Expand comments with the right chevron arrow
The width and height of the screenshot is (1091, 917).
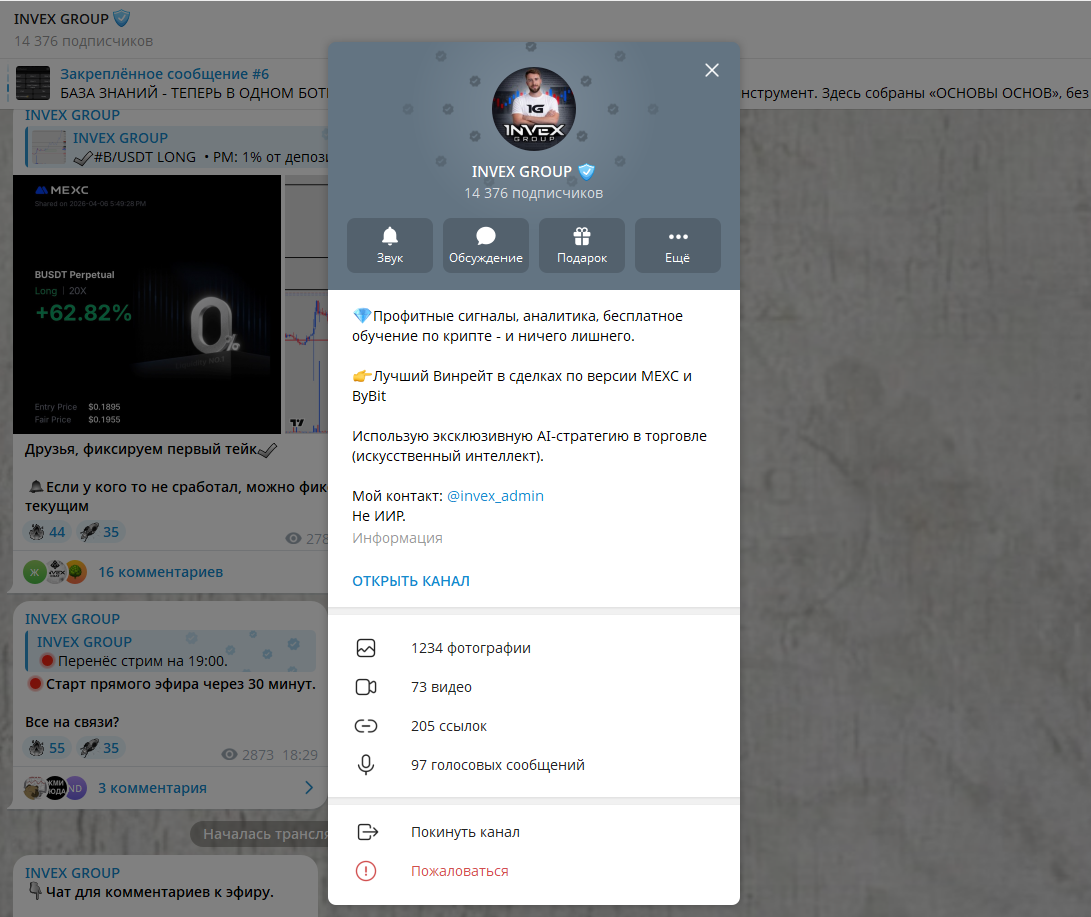tap(309, 788)
